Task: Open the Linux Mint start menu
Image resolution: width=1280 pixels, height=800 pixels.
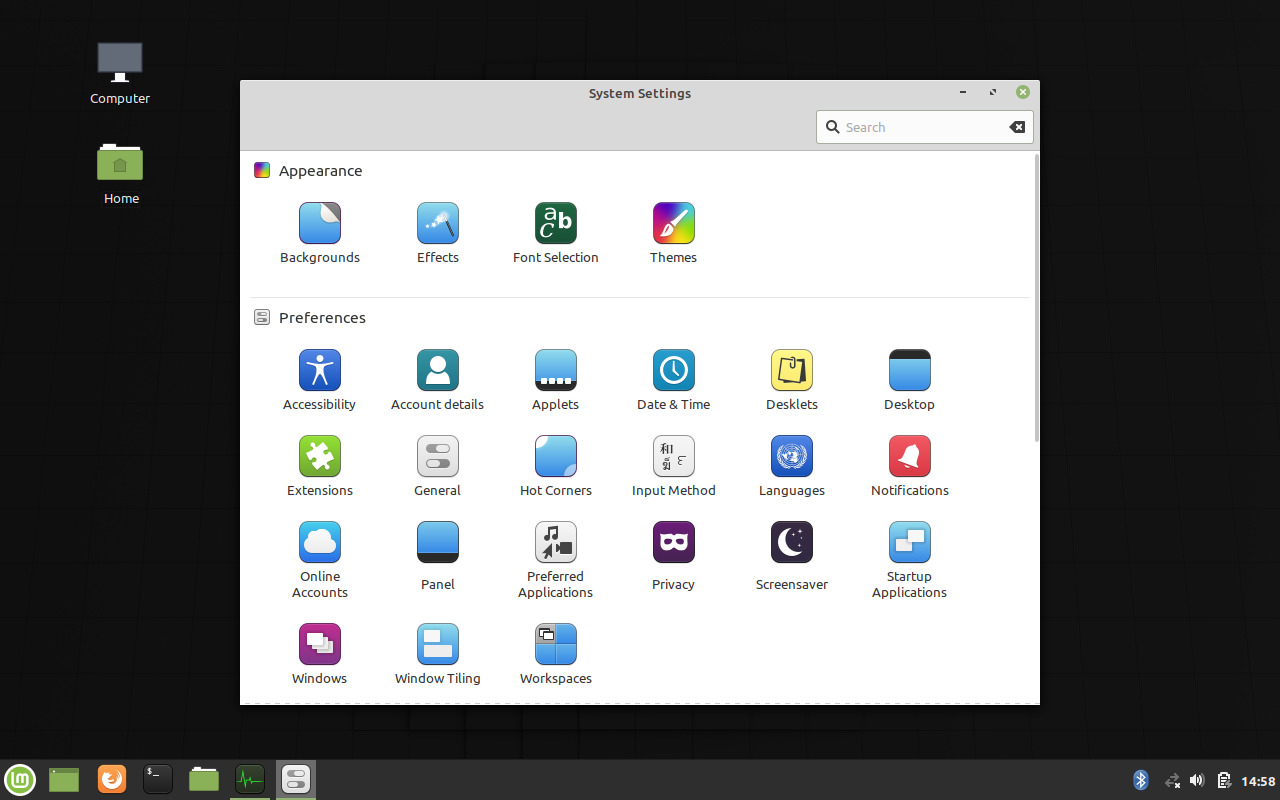Action: 20,779
